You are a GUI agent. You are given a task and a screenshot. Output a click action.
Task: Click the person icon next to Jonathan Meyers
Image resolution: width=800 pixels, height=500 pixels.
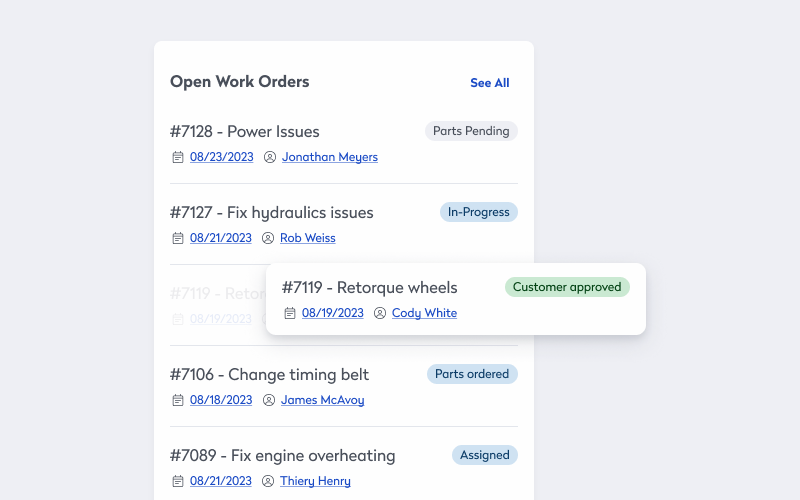pyautogui.click(x=270, y=157)
